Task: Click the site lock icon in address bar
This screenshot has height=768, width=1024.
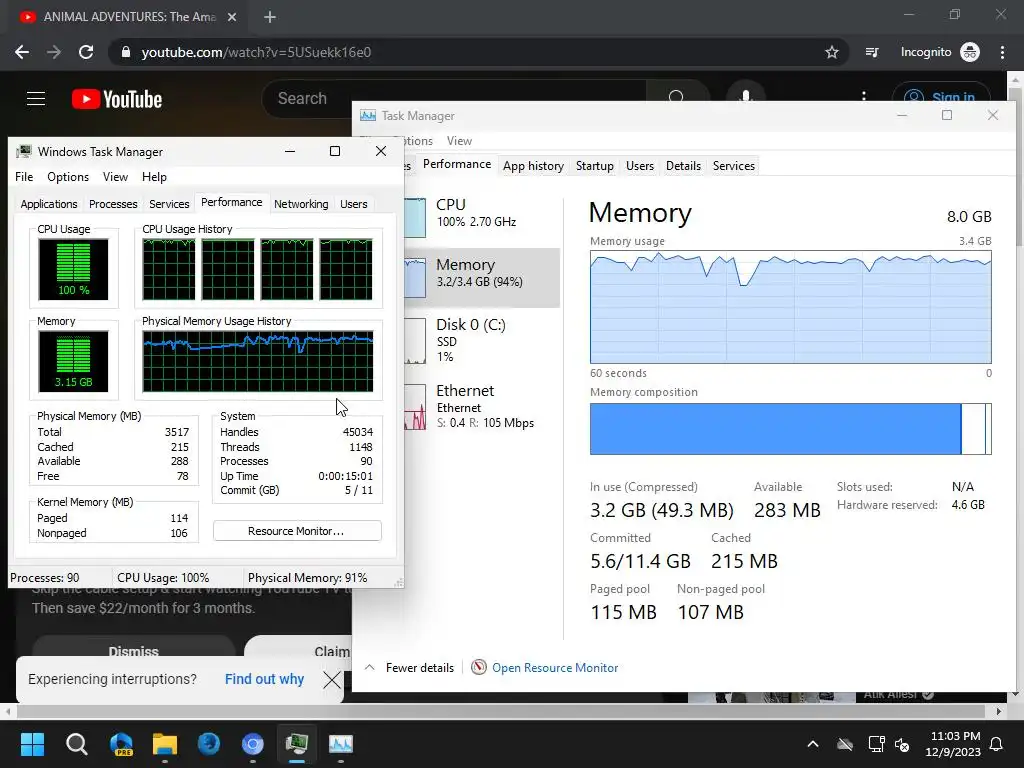Action: 126,52
